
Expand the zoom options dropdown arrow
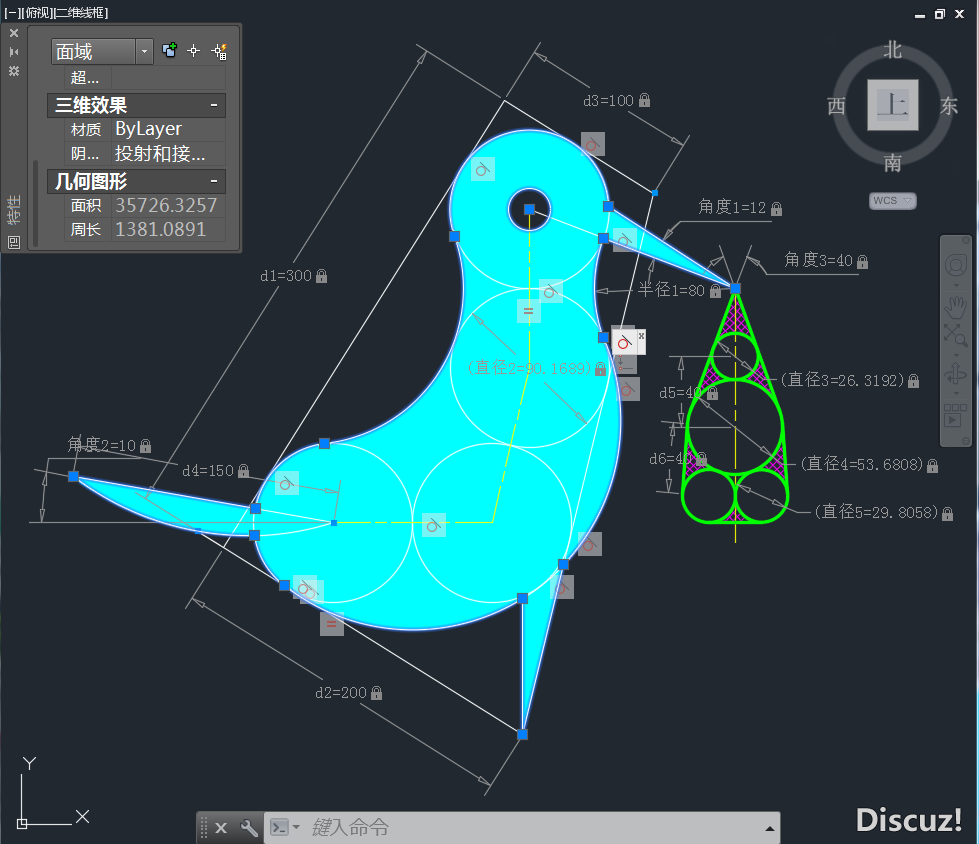click(x=956, y=356)
